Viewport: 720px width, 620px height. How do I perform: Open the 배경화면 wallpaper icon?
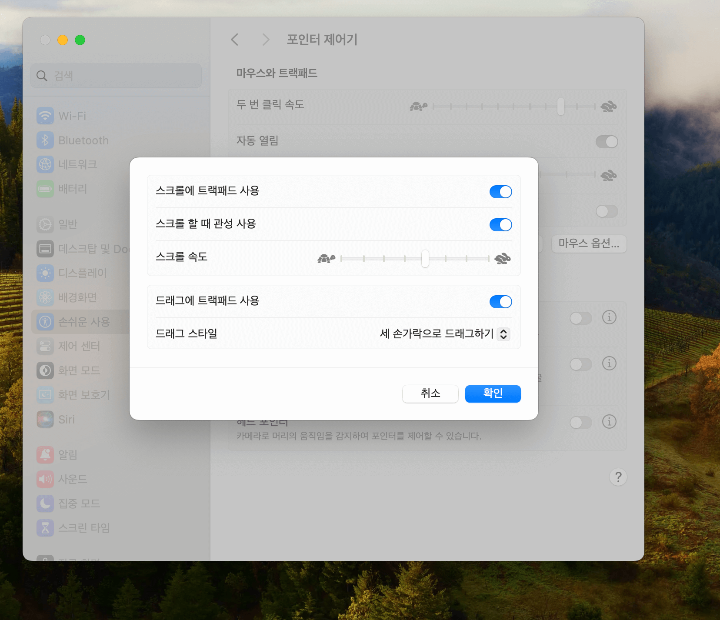point(45,298)
